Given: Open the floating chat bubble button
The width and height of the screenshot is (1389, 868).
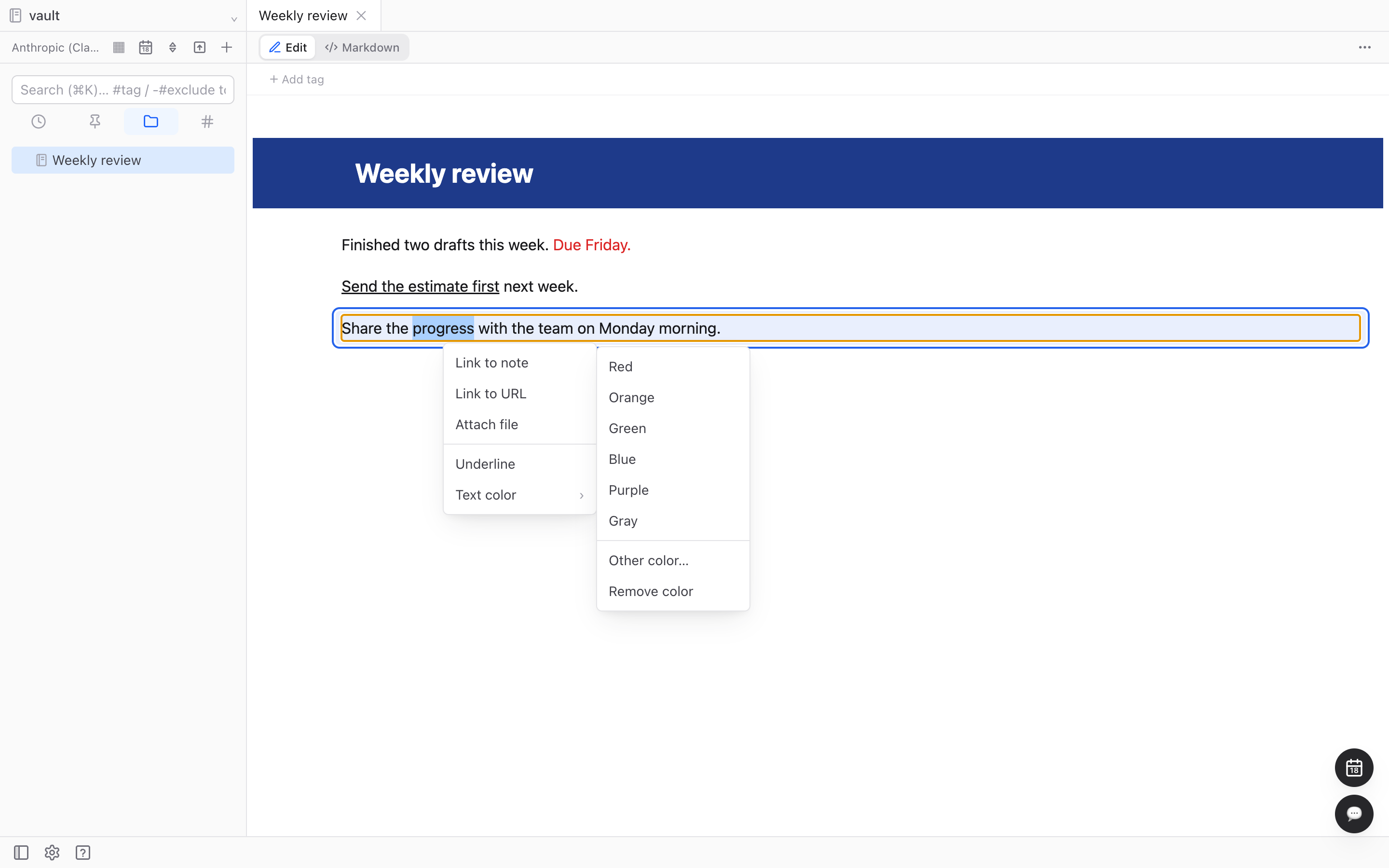Looking at the screenshot, I should [x=1354, y=814].
